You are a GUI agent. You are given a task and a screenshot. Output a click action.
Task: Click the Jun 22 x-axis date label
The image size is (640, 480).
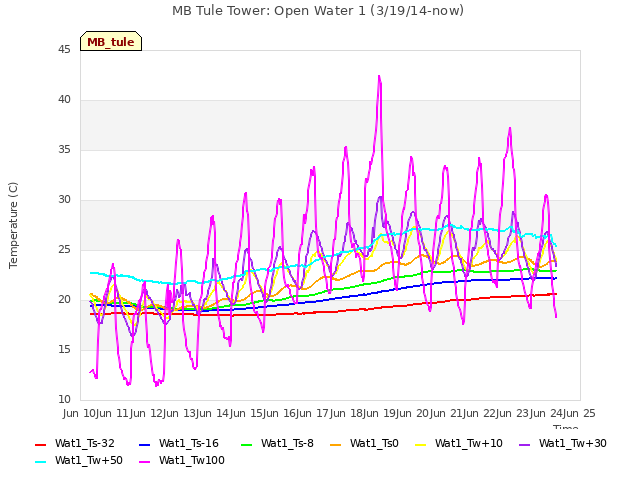[480, 413]
